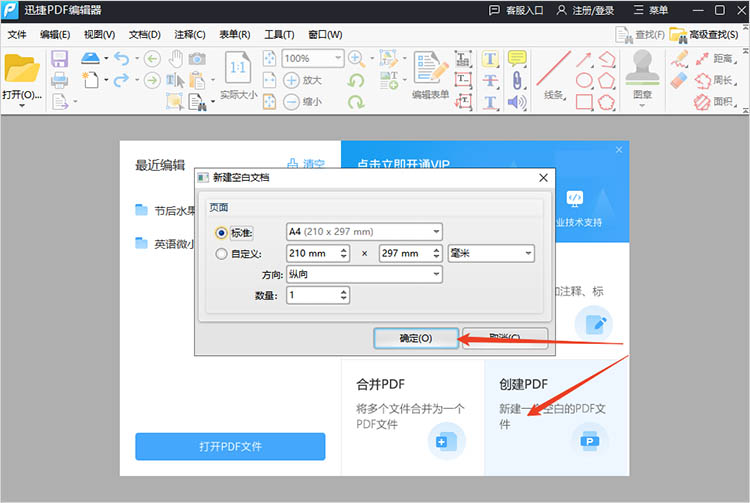Select the Pencil freehand drawing tool
750x503 pixels.
click(x=679, y=58)
